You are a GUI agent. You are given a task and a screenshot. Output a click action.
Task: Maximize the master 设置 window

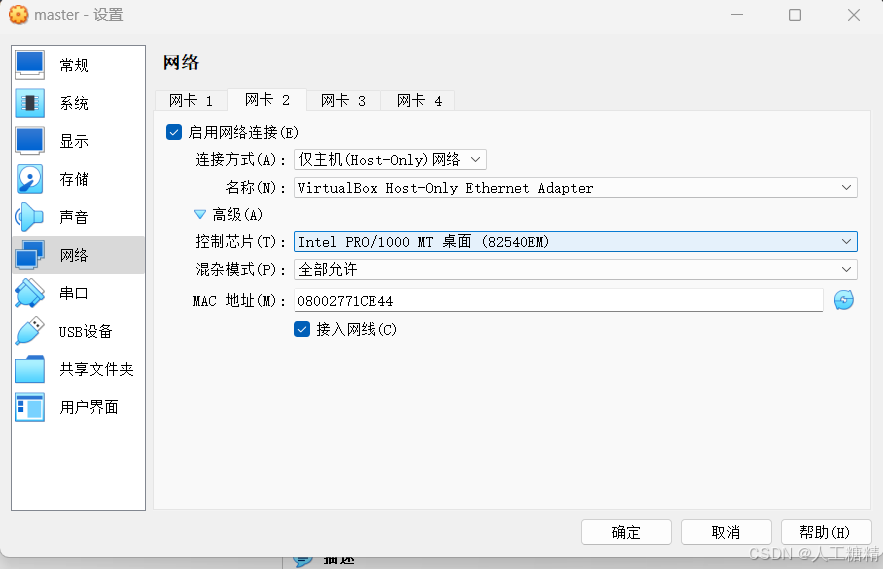[795, 15]
